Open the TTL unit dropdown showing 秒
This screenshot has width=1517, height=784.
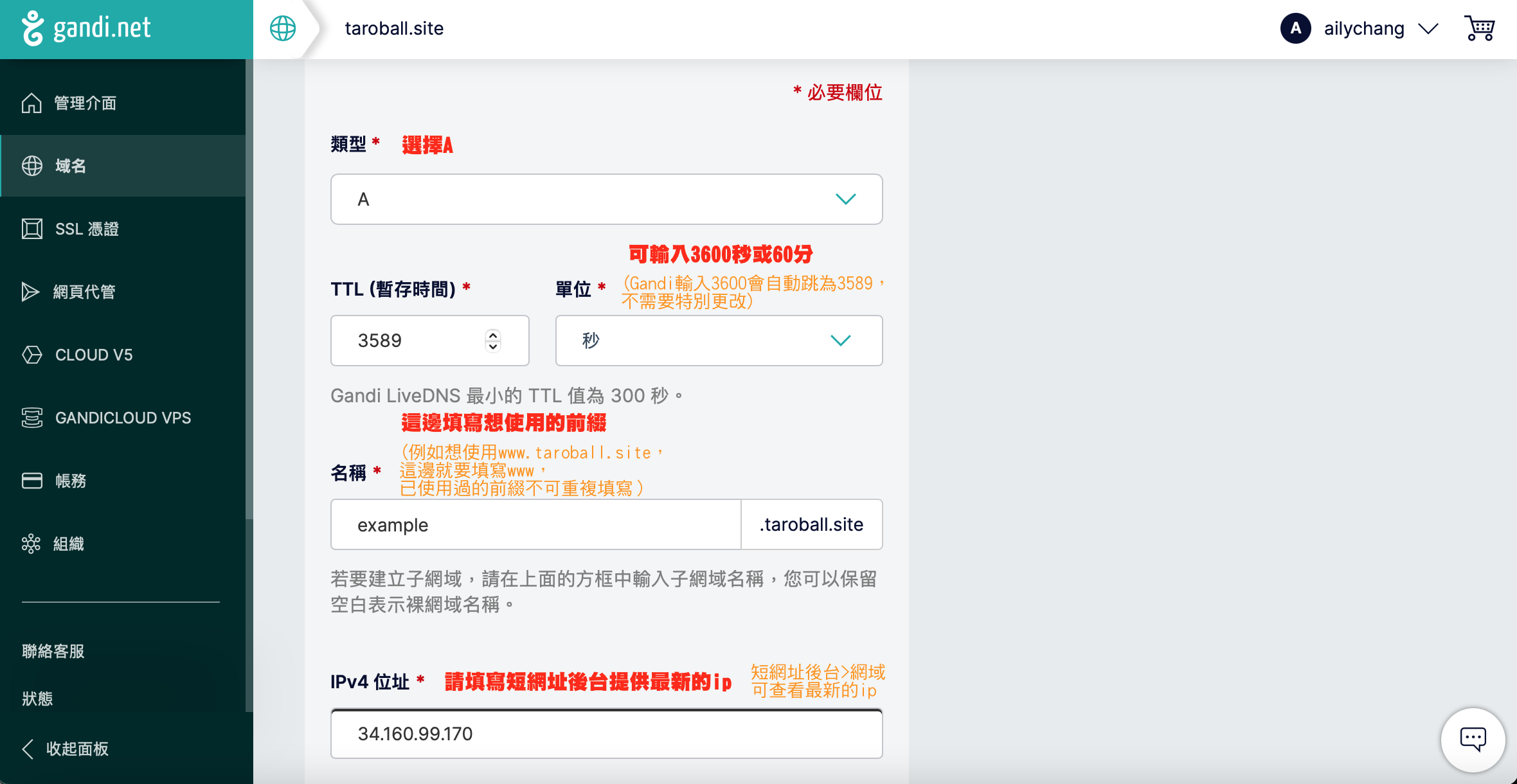[x=718, y=341]
